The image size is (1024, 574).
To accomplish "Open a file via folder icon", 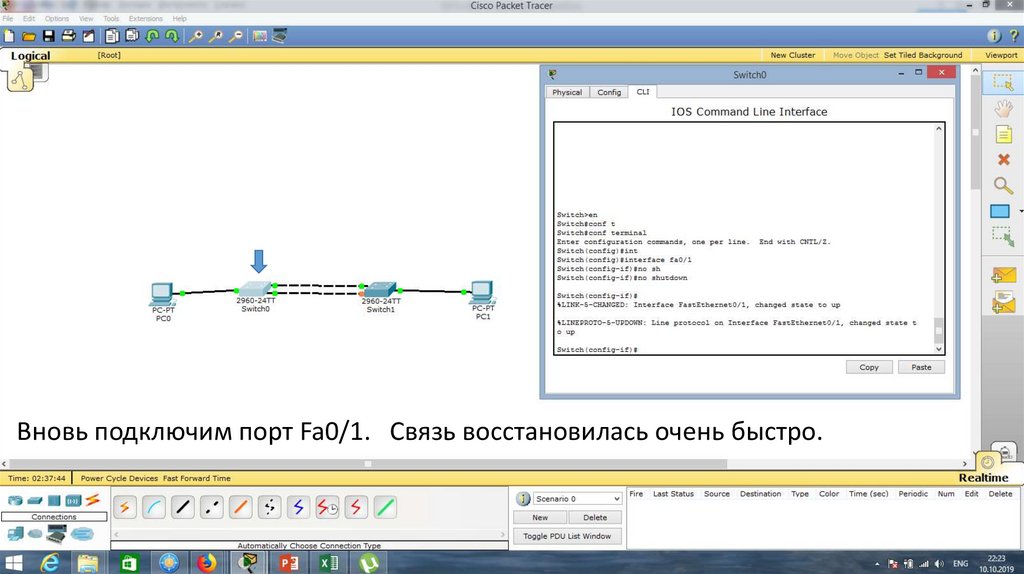I will [29, 36].
